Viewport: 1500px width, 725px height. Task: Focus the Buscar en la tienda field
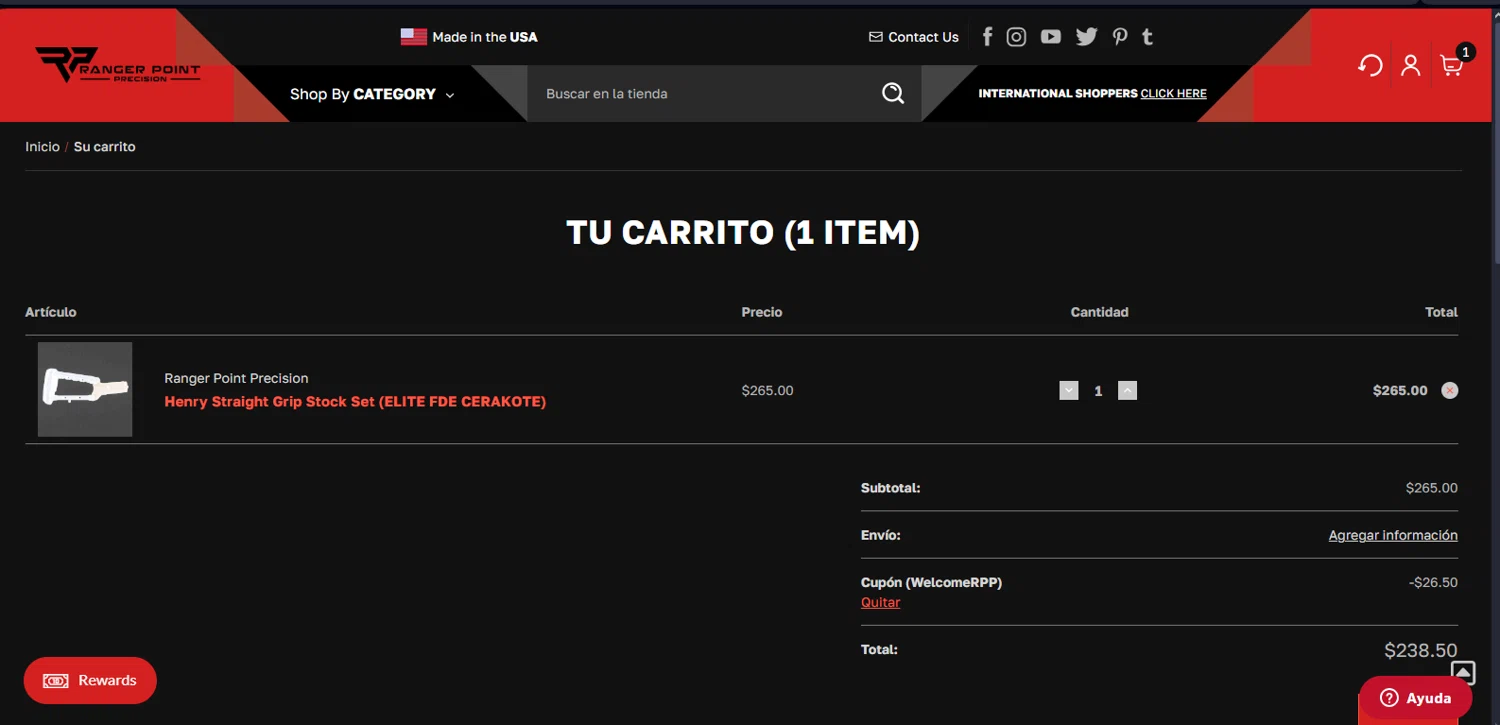pyautogui.click(x=705, y=93)
